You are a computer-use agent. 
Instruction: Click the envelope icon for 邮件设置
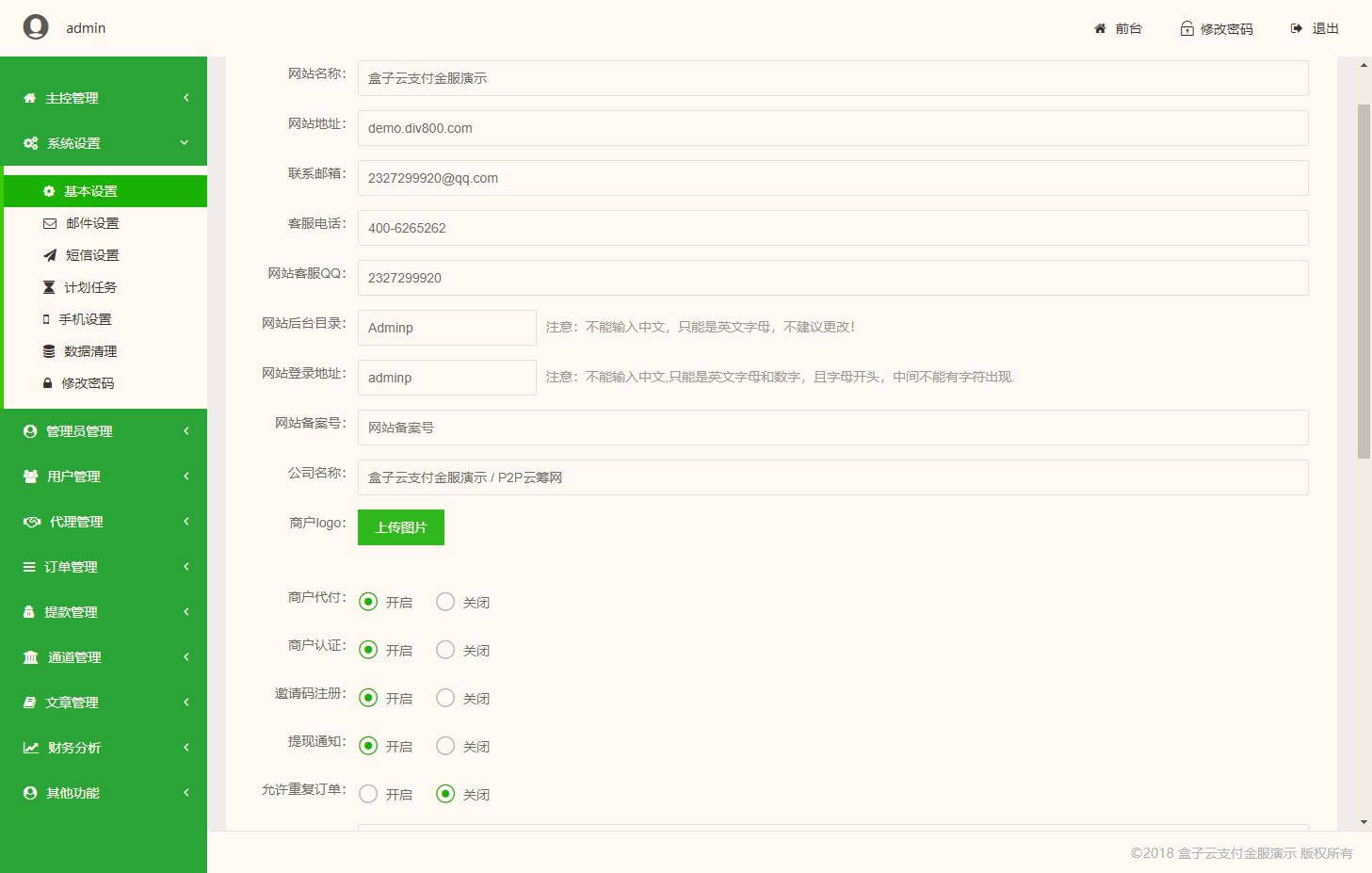[x=50, y=223]
